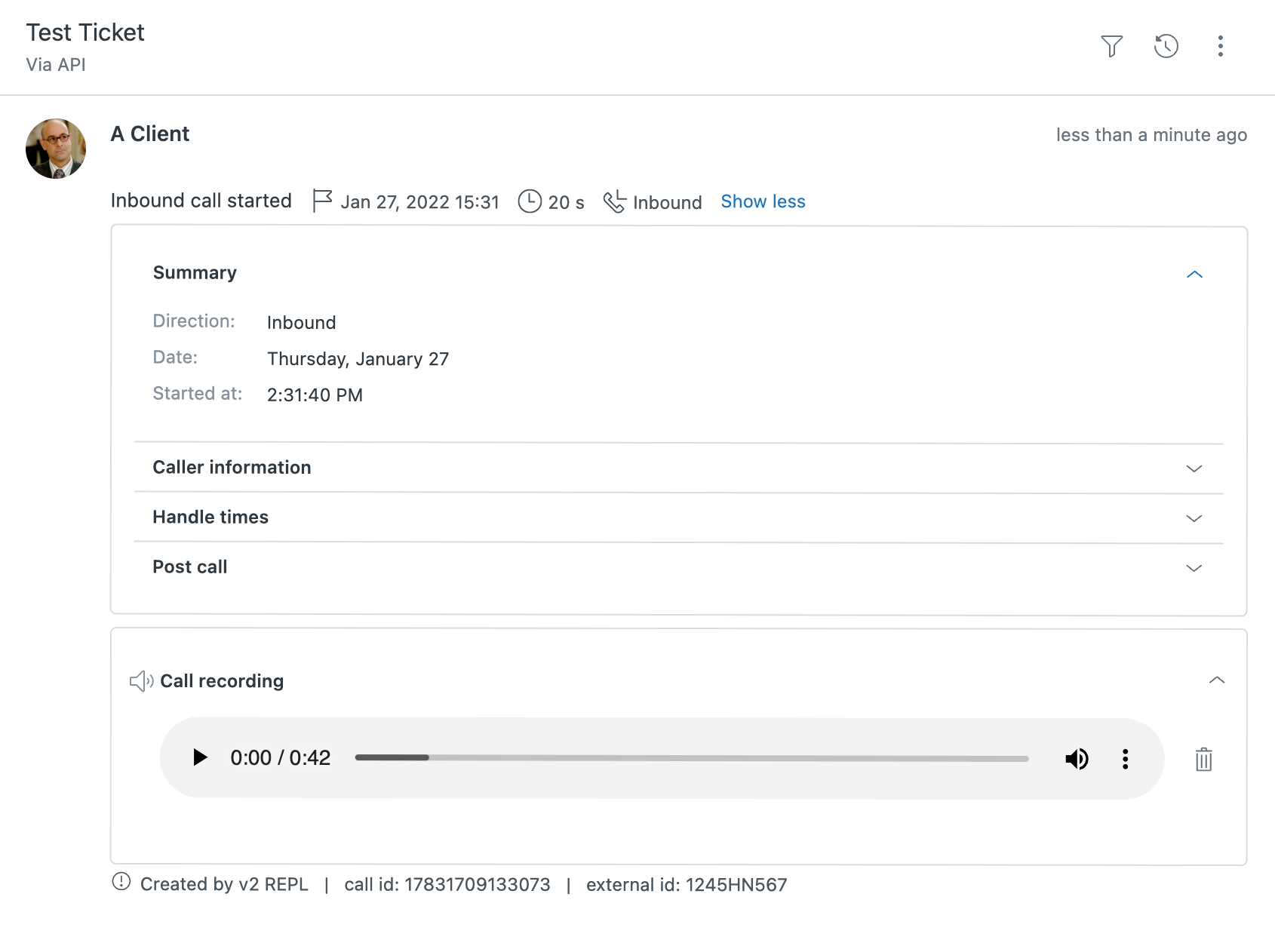The image size is (1275, 952).
Task: Click the clock icon next to 20 s
Action: click(530, 201)
